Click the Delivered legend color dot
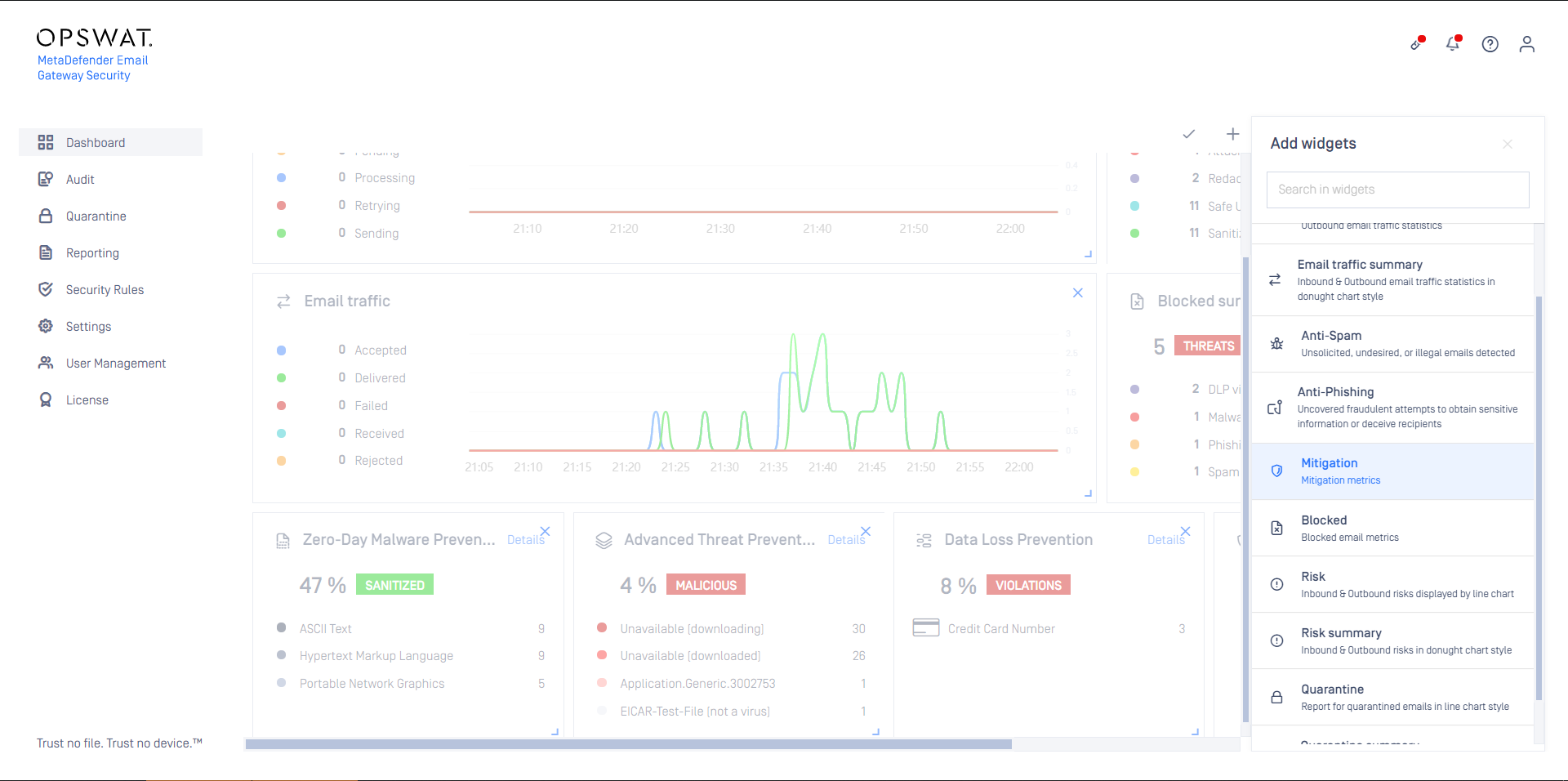Viewport: 1568px width, 781px height. coord(282,378)
